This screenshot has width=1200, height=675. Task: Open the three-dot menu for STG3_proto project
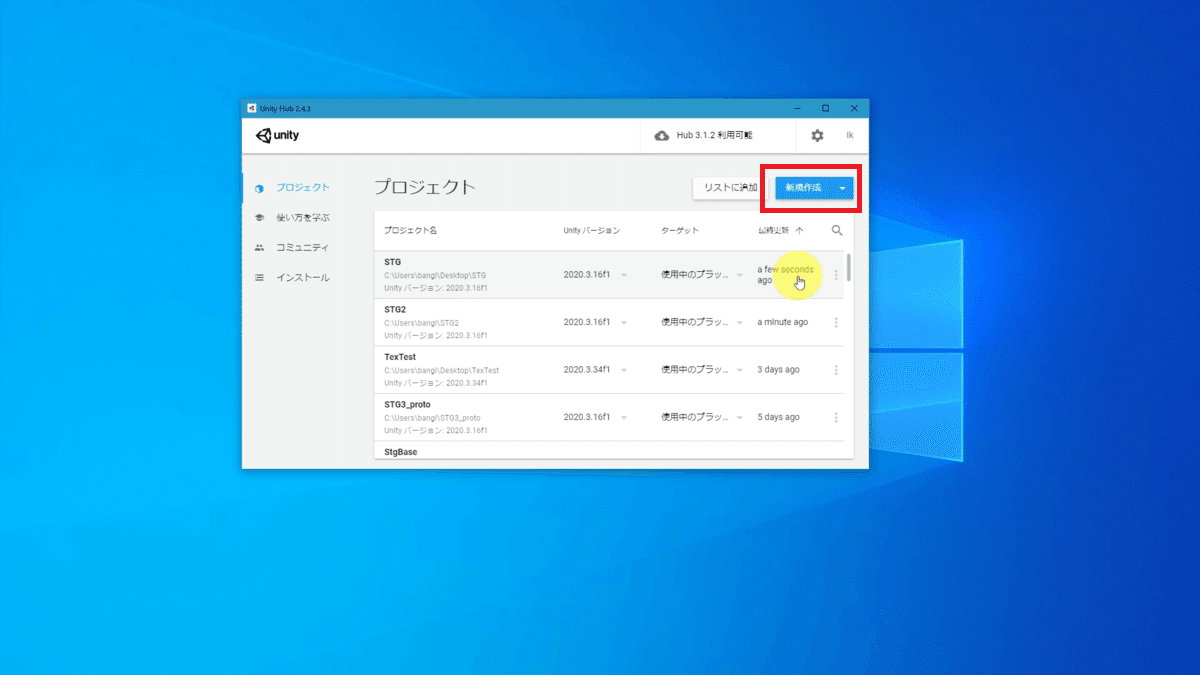coord(836,417)
